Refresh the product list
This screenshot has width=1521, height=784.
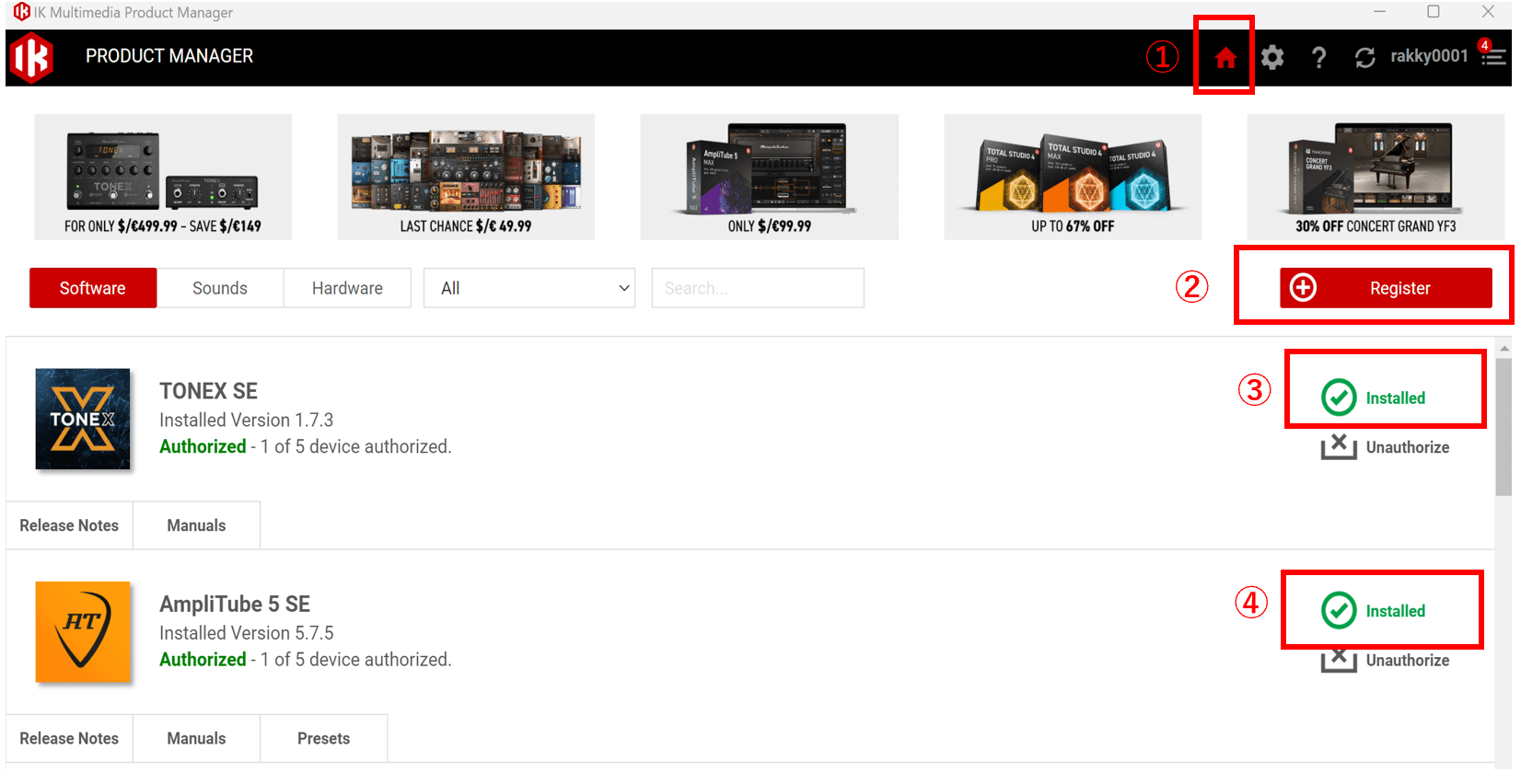[1364, 58]
